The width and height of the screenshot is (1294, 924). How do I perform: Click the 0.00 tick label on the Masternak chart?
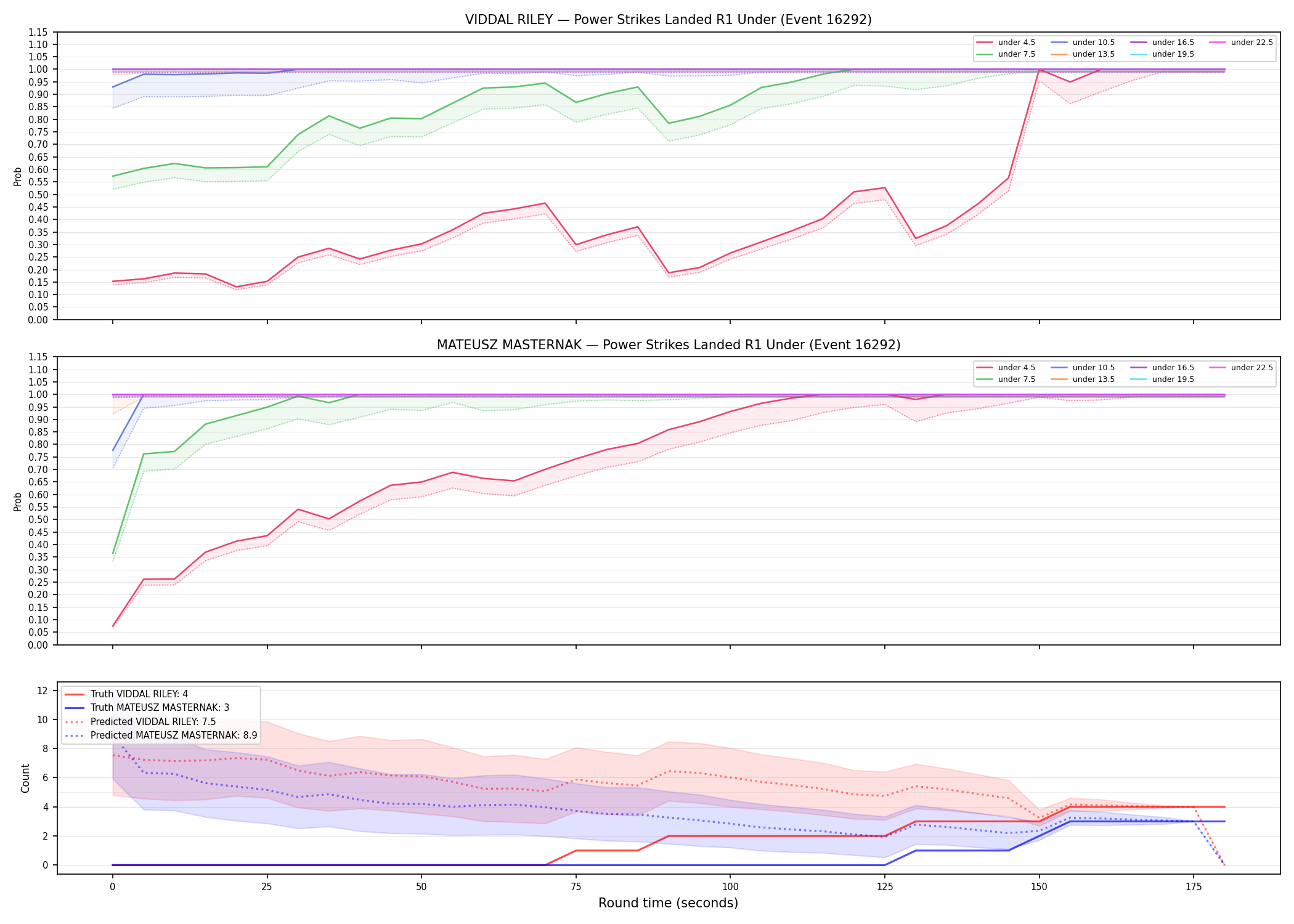(38, 645)
